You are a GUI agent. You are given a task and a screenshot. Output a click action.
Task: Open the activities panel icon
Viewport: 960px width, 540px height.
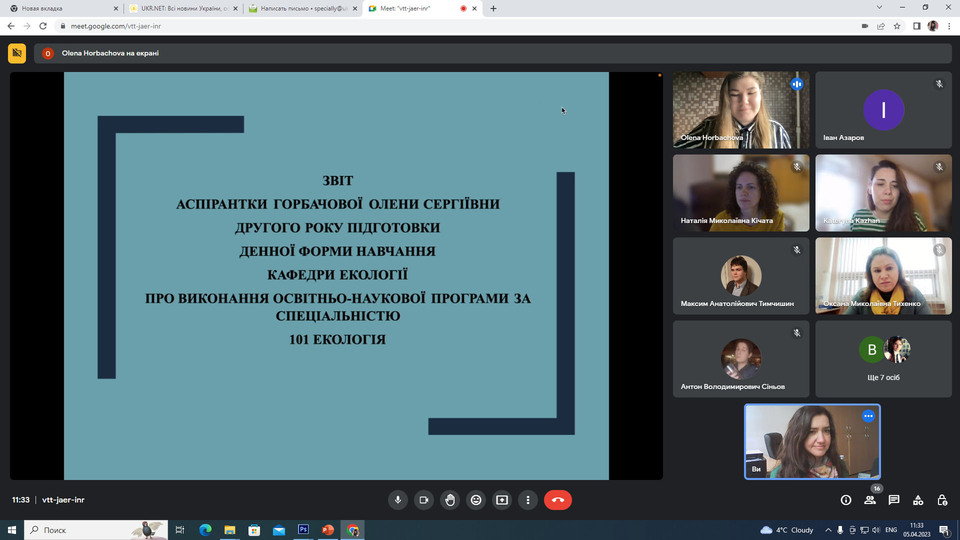pos(918,500)
